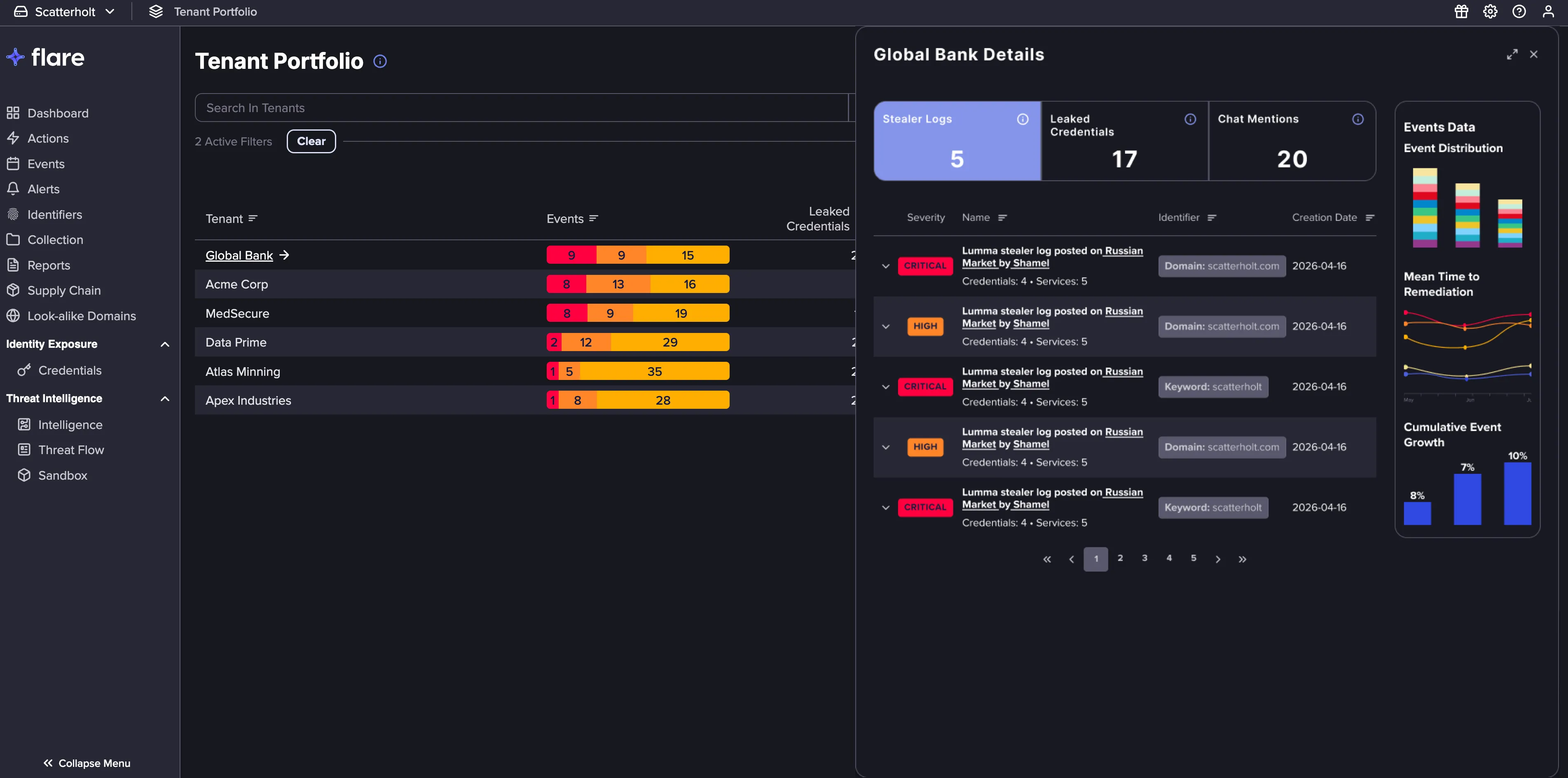The width and height of the screenshot is (1568, 778).
Task: Sort by the Tenant column icon
Action: tap(253, 218)
